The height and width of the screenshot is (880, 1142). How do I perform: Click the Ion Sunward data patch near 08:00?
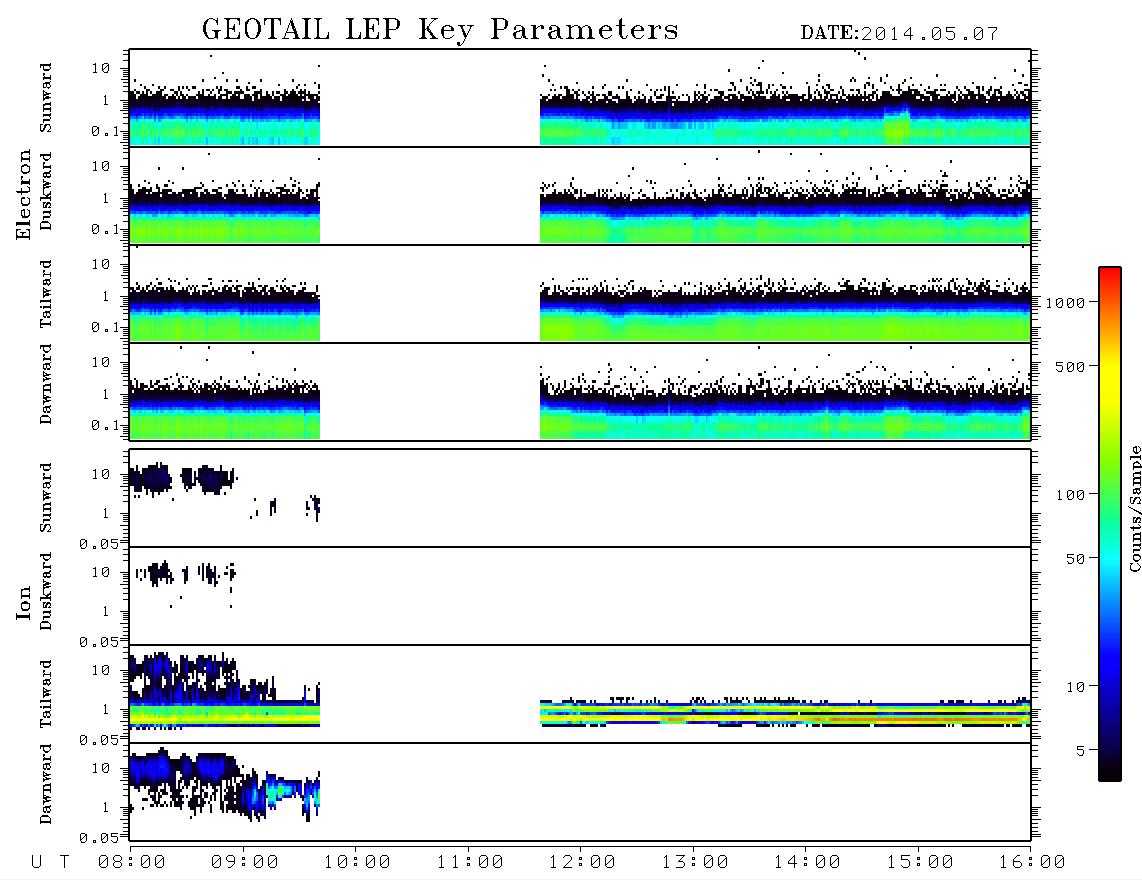[150, 479]
